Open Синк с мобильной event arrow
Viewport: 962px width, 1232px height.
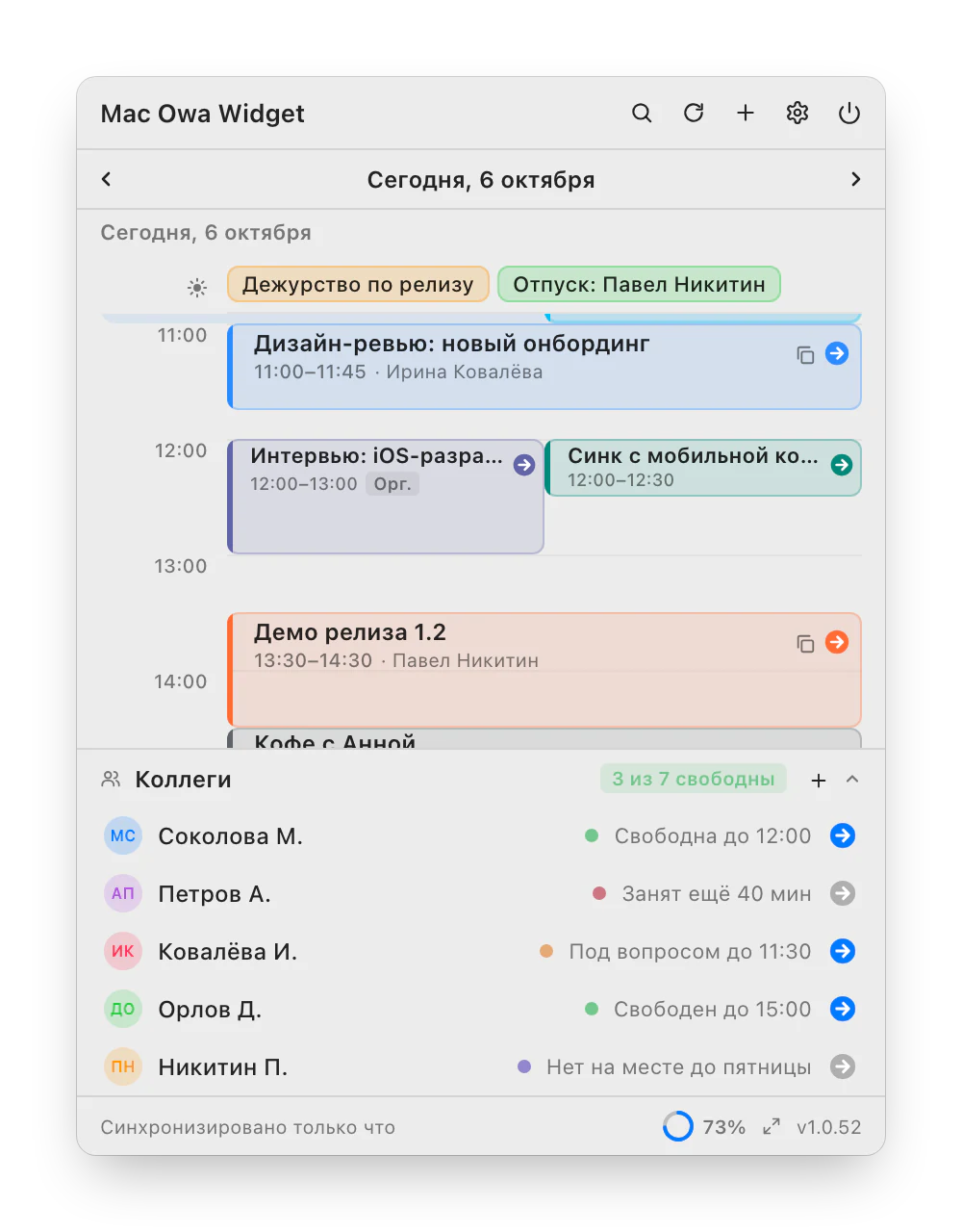coord(842,465)
